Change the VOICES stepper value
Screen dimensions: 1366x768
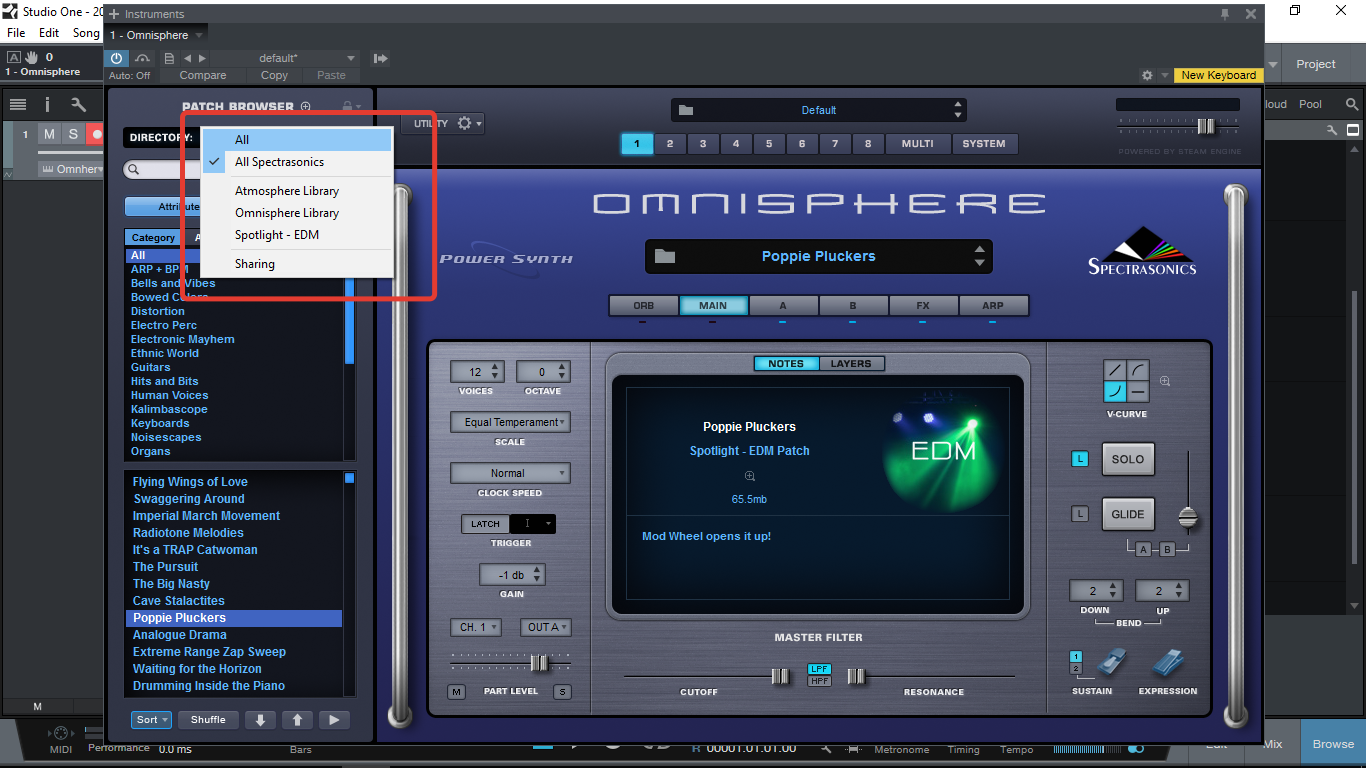(495, 372)
